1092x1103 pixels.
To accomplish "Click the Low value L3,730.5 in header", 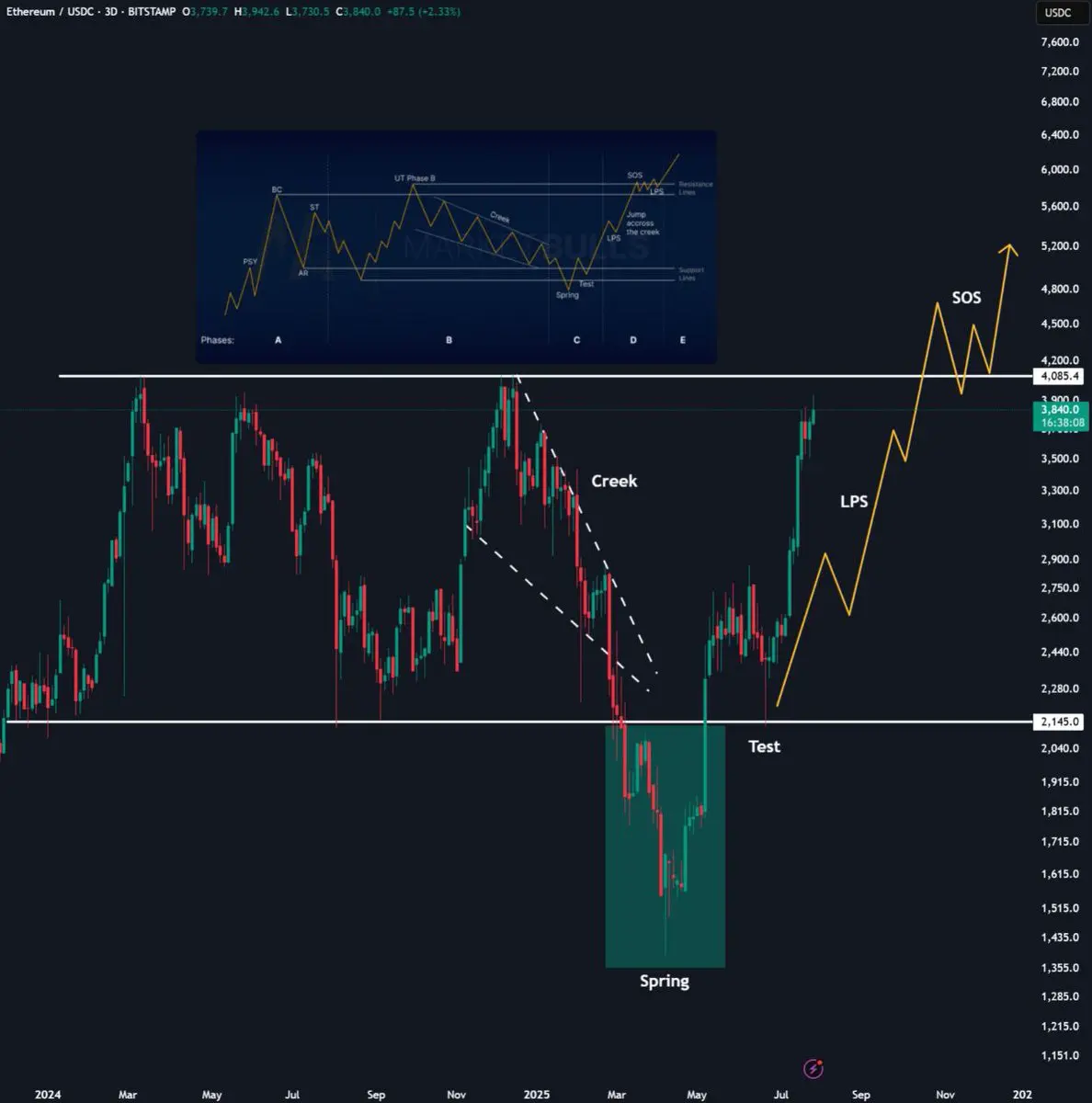I will tap(307, 12).
